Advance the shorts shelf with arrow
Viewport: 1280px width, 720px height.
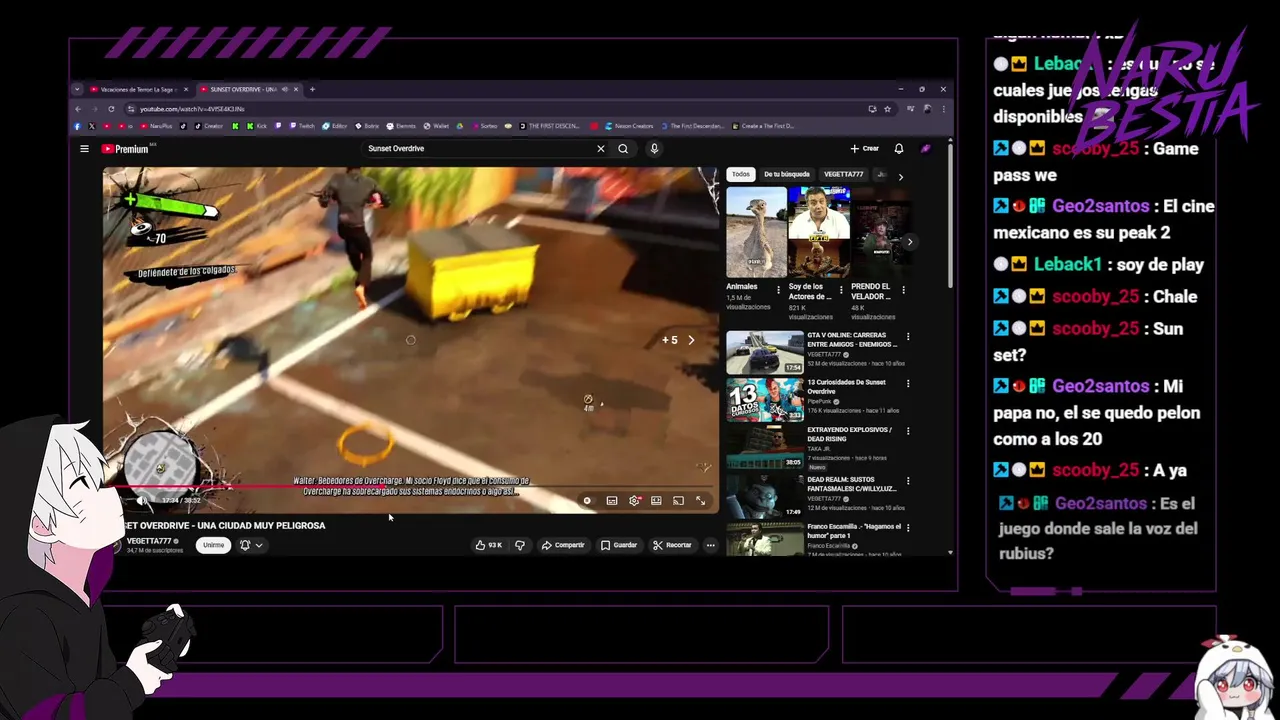909,242
